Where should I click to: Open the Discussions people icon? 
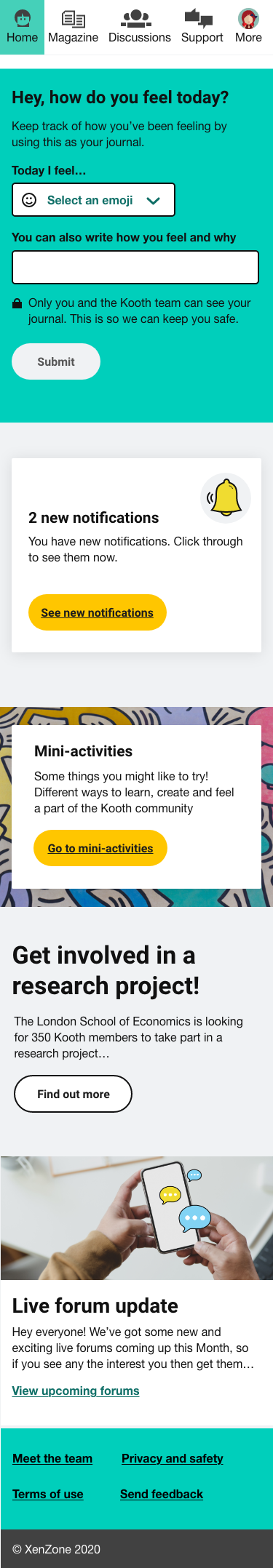pos(140,17)
